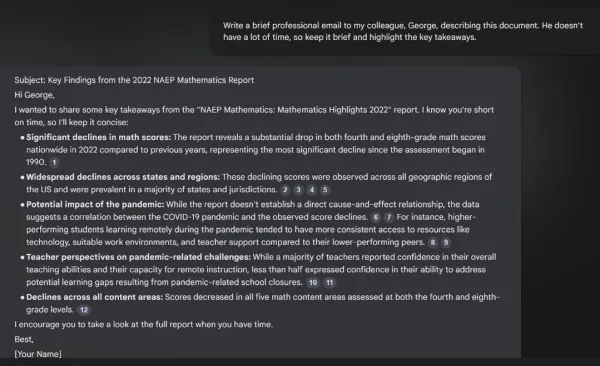Click citation badge number 3

click(298, 190)
